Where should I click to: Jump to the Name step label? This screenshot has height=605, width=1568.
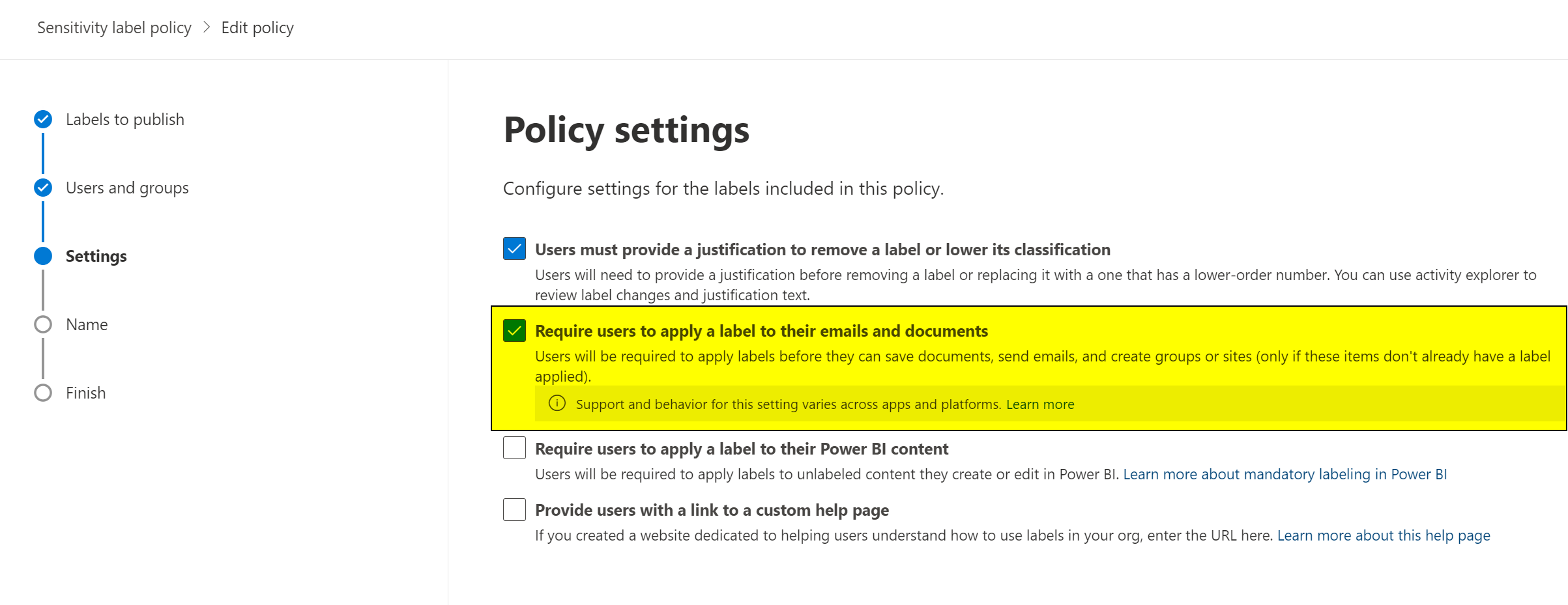tap(87, 324)
